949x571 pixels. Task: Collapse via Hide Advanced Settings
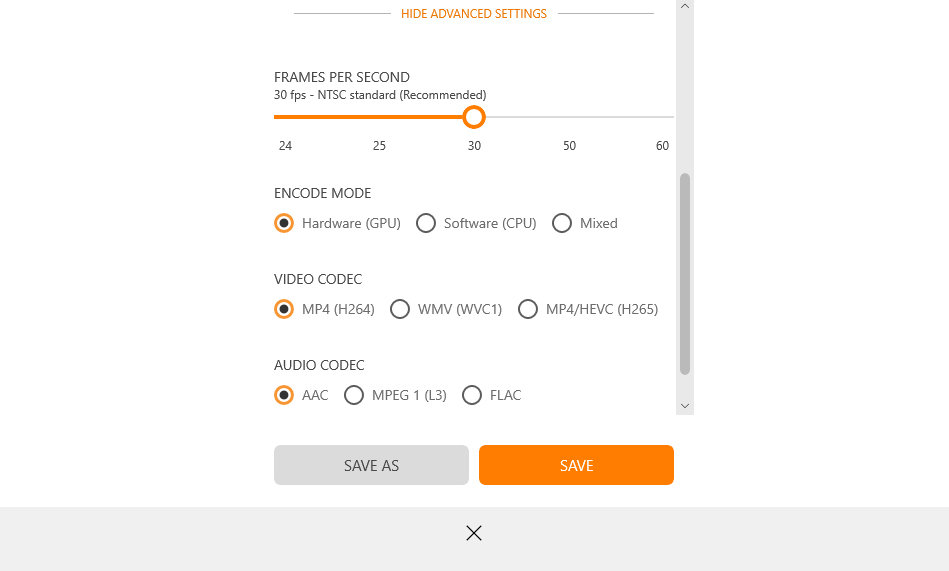pyautogui.click(x=474, y=13)
